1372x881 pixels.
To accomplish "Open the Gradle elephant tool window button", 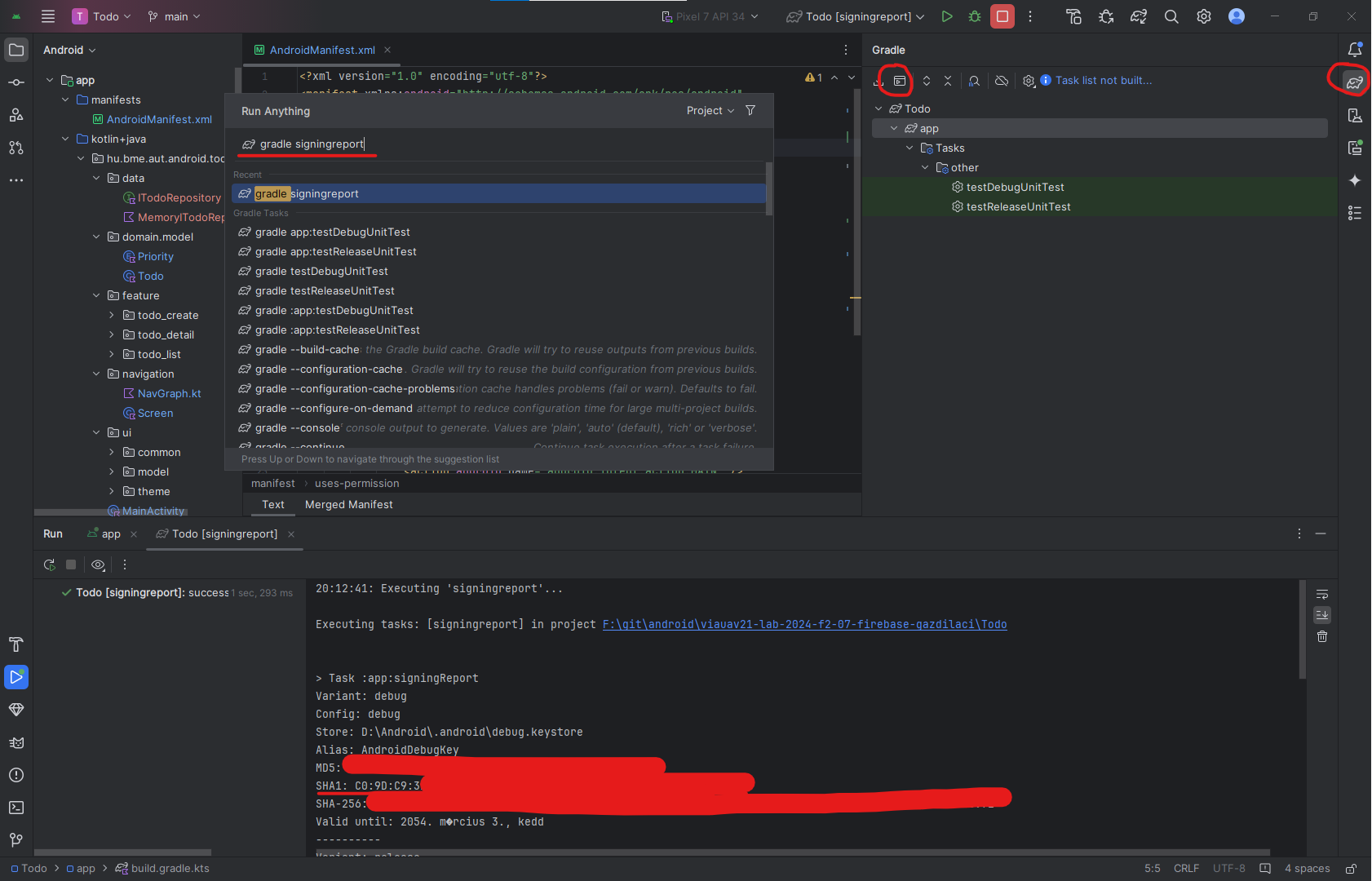I will [x=1355, y=82].
